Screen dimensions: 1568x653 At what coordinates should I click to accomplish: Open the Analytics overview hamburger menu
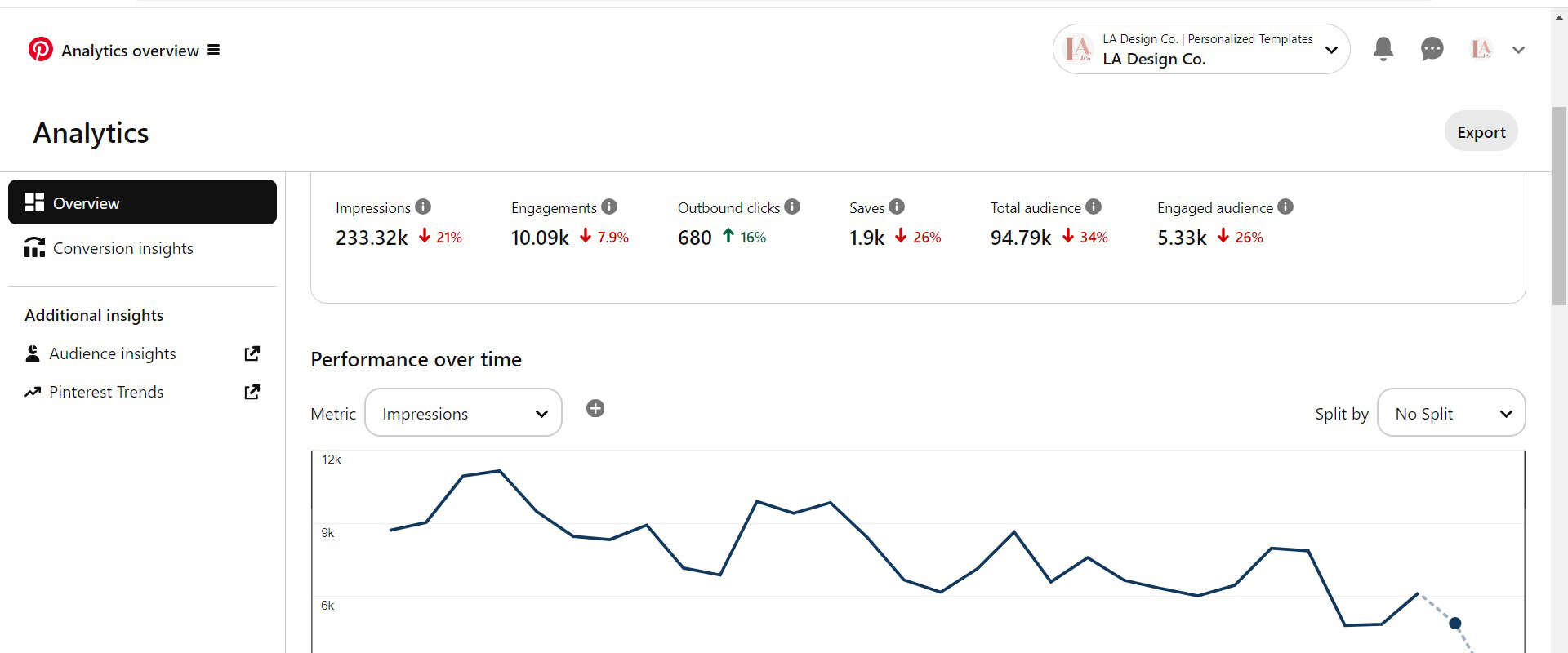point(213,50)
